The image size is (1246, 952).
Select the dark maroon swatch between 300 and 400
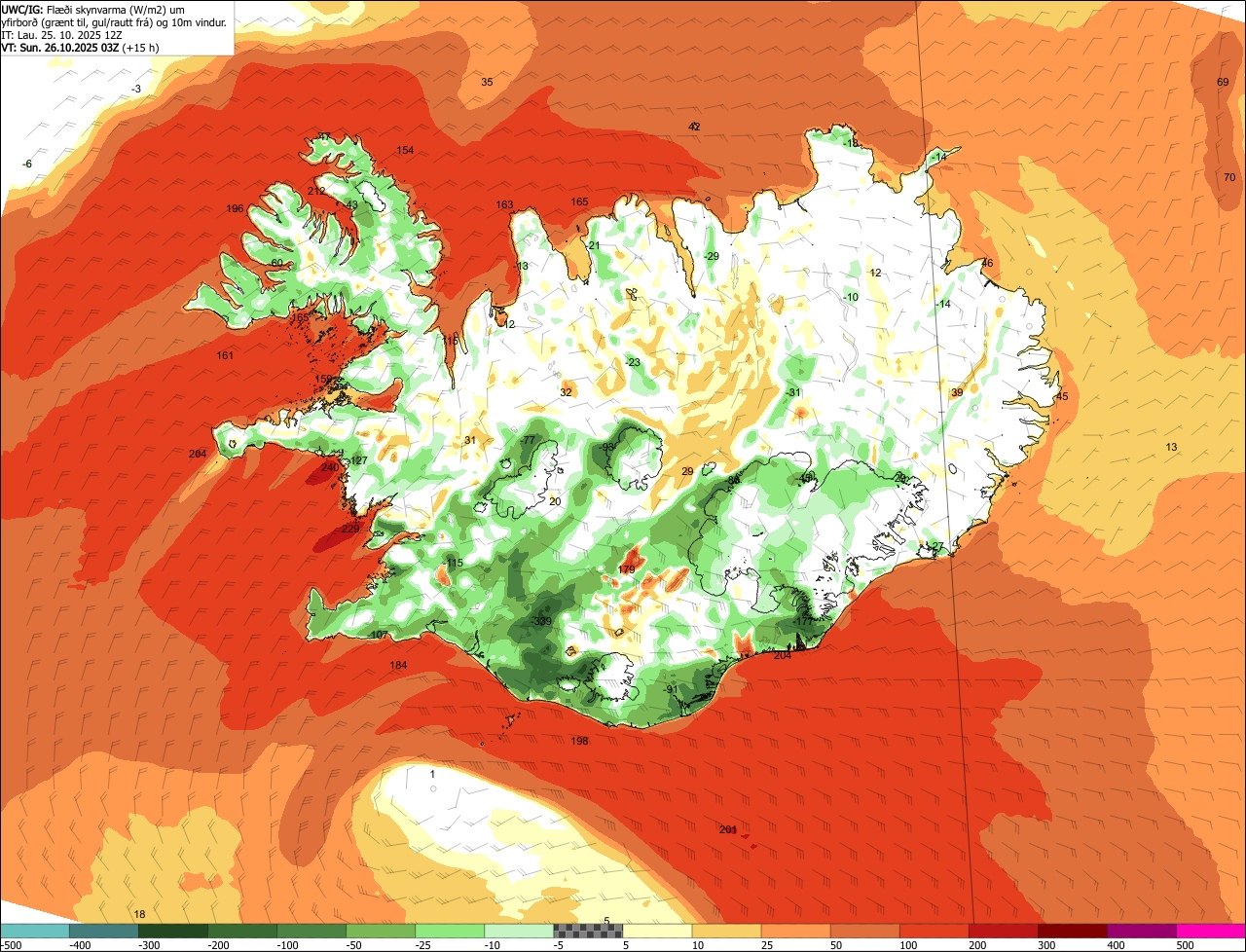click(x=1073, y=931)
